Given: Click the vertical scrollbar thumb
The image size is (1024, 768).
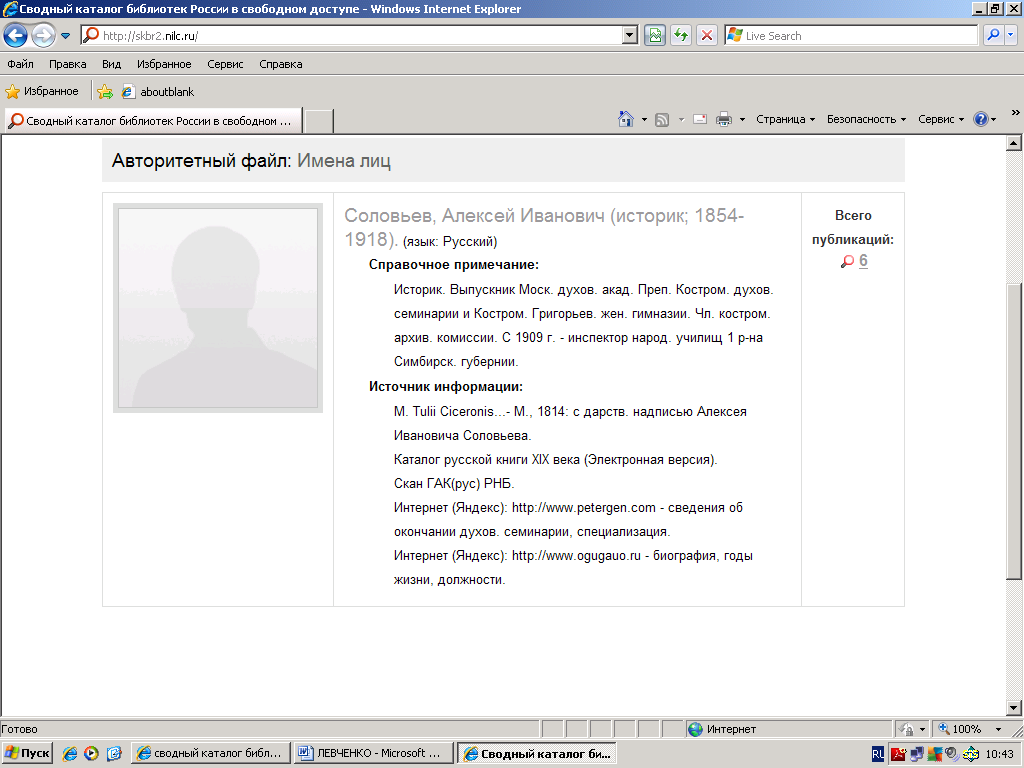Looking at the screenshot, I should [x=1014, y=431].
